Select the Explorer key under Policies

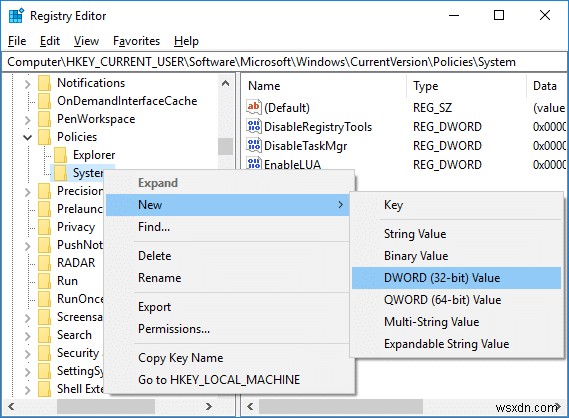pos(94,155)
